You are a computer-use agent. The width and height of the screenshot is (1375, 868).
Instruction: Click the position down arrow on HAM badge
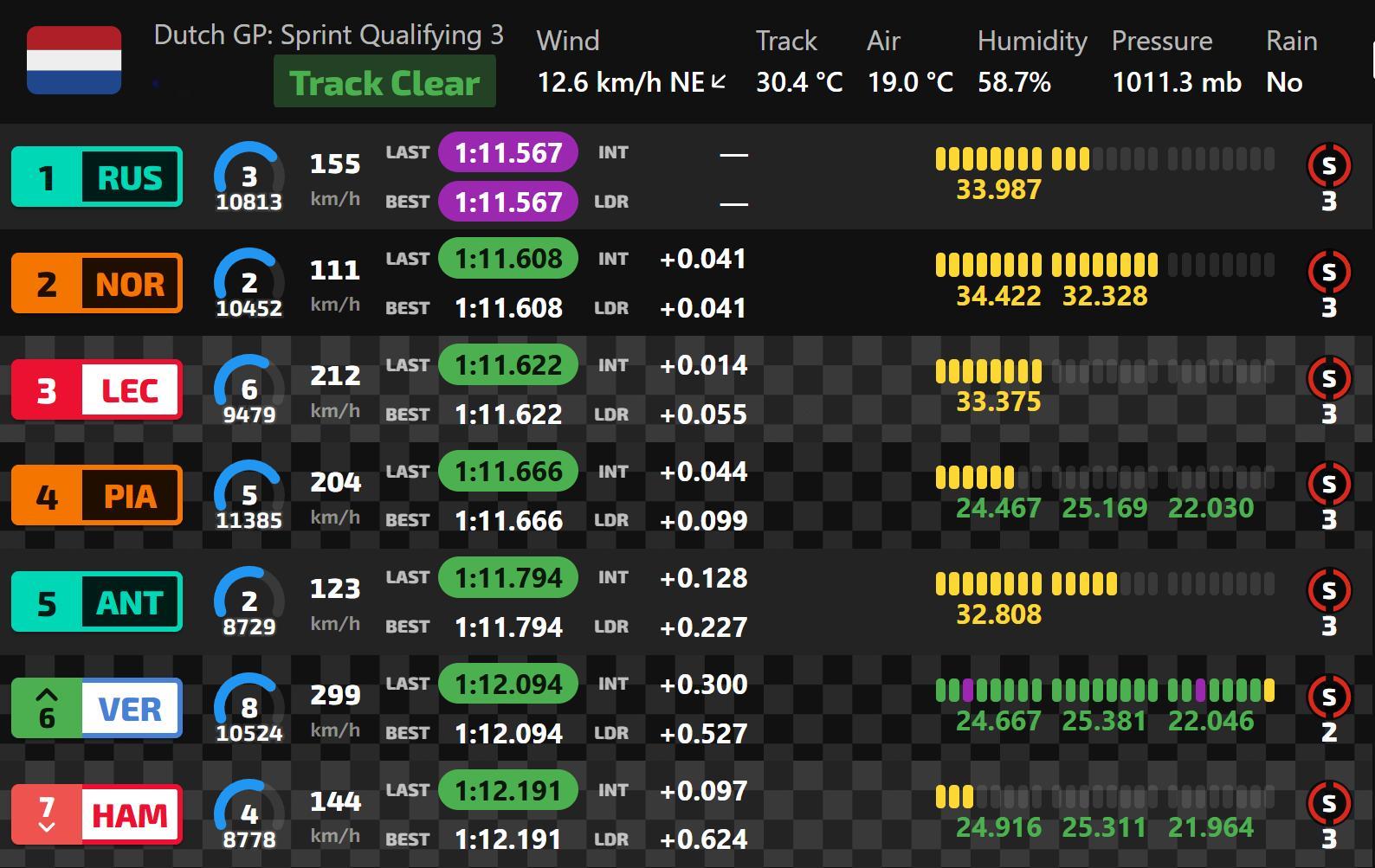pyautogui.click(x=47, y=827)
